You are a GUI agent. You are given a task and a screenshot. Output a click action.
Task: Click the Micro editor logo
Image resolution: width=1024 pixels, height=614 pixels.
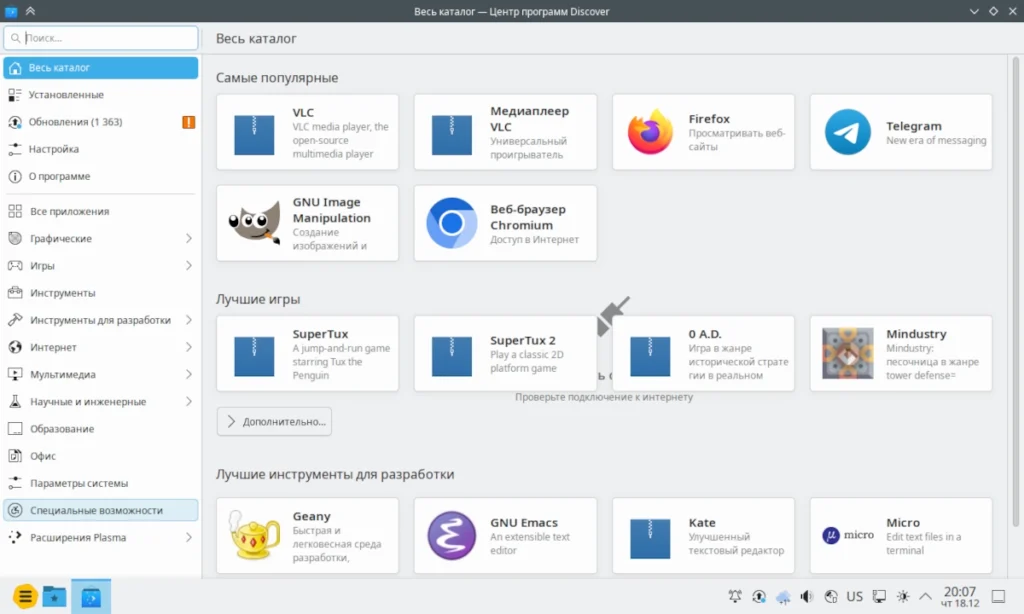[847, 536]
